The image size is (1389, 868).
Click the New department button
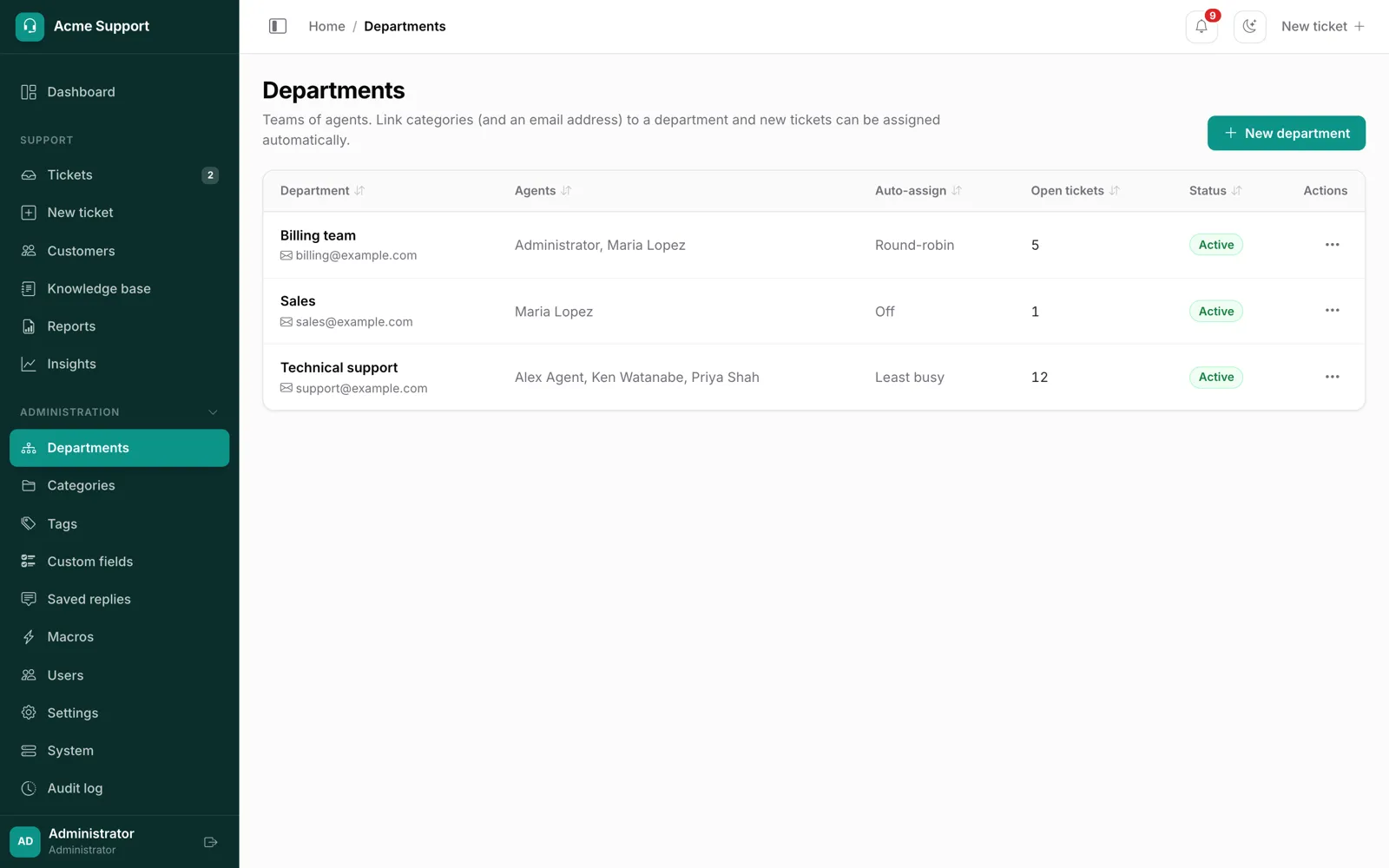click(1286, 133)
